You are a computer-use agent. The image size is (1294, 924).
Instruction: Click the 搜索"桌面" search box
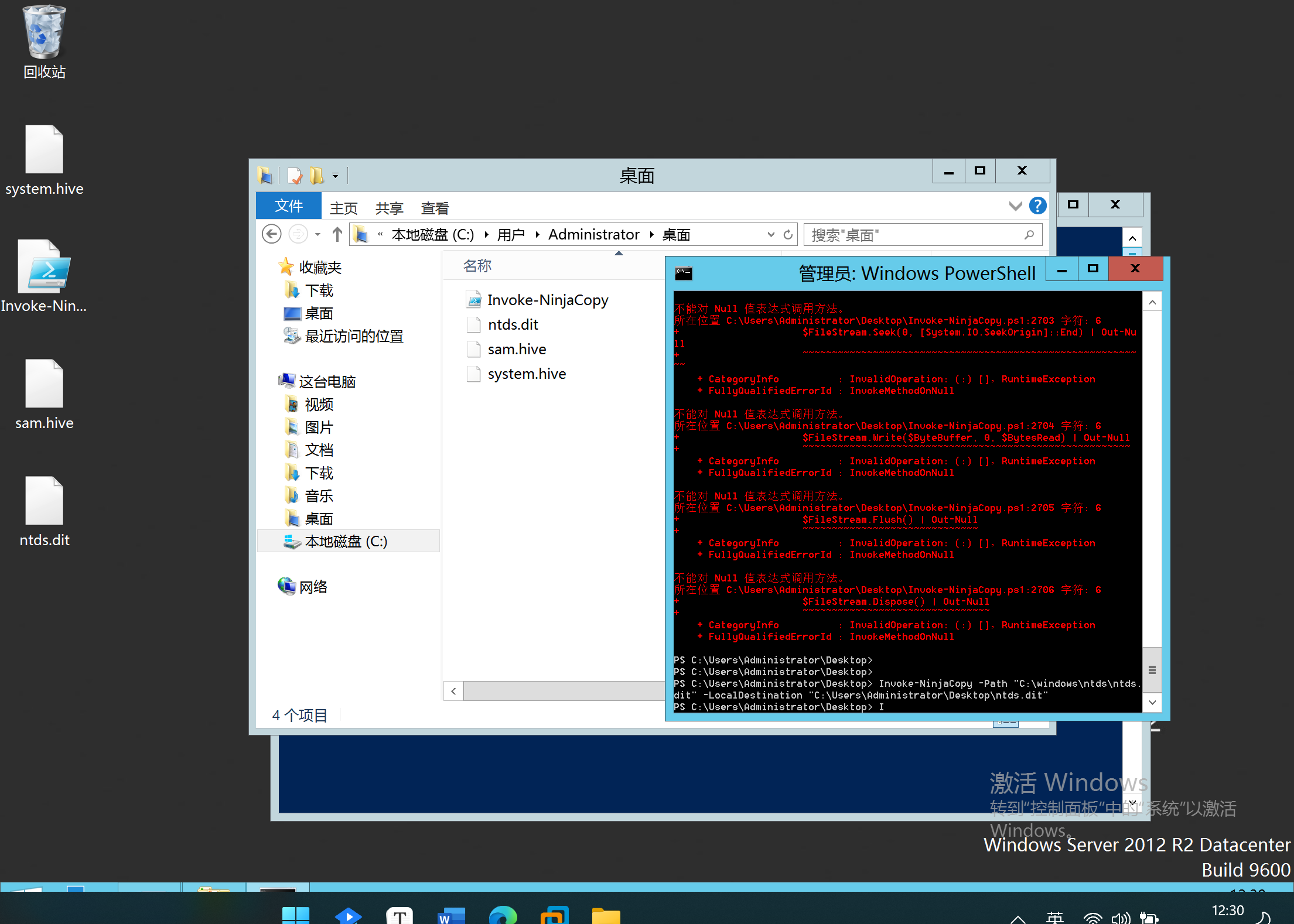914,235
